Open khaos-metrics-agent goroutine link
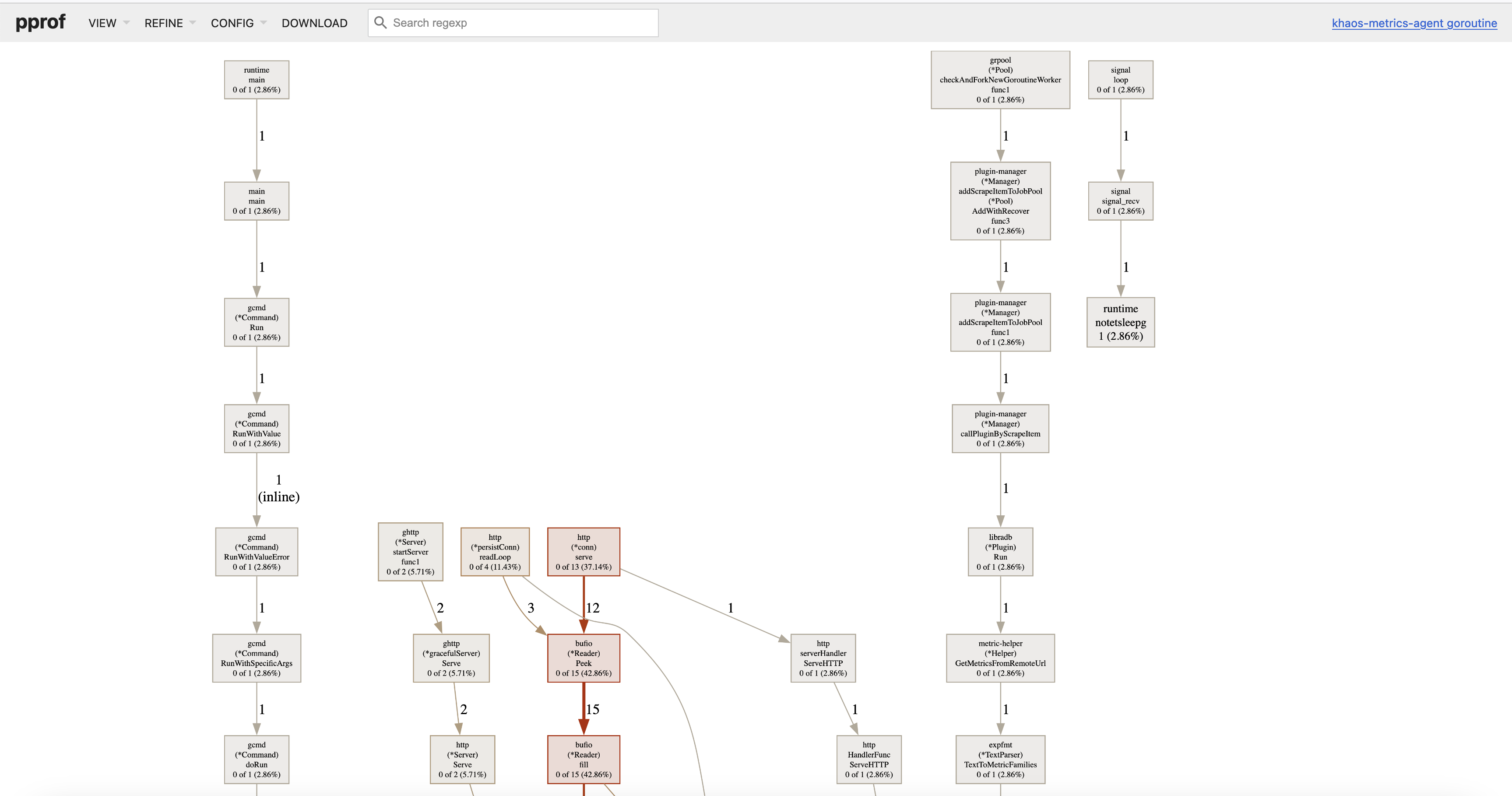The image size is (1512, 796). point(1414,23)
